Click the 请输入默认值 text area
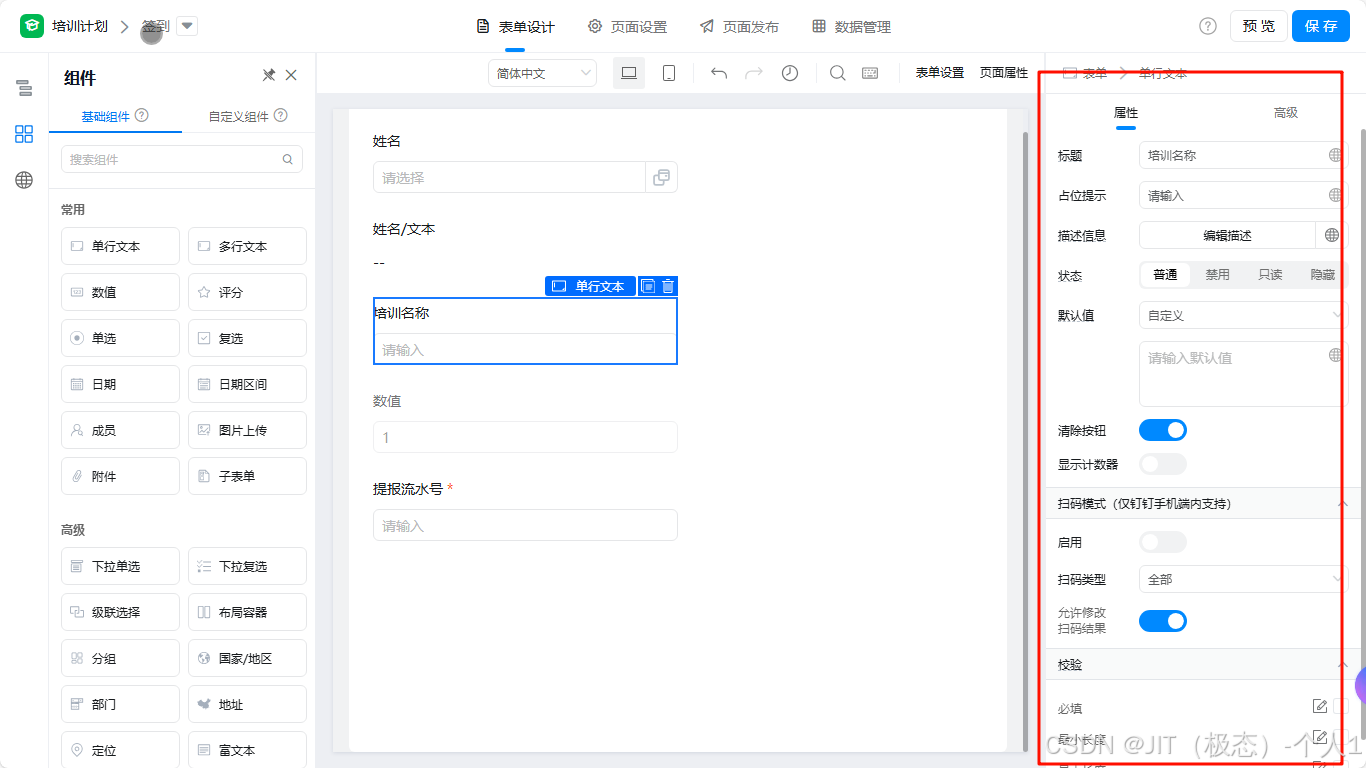 click(1243, 374)
